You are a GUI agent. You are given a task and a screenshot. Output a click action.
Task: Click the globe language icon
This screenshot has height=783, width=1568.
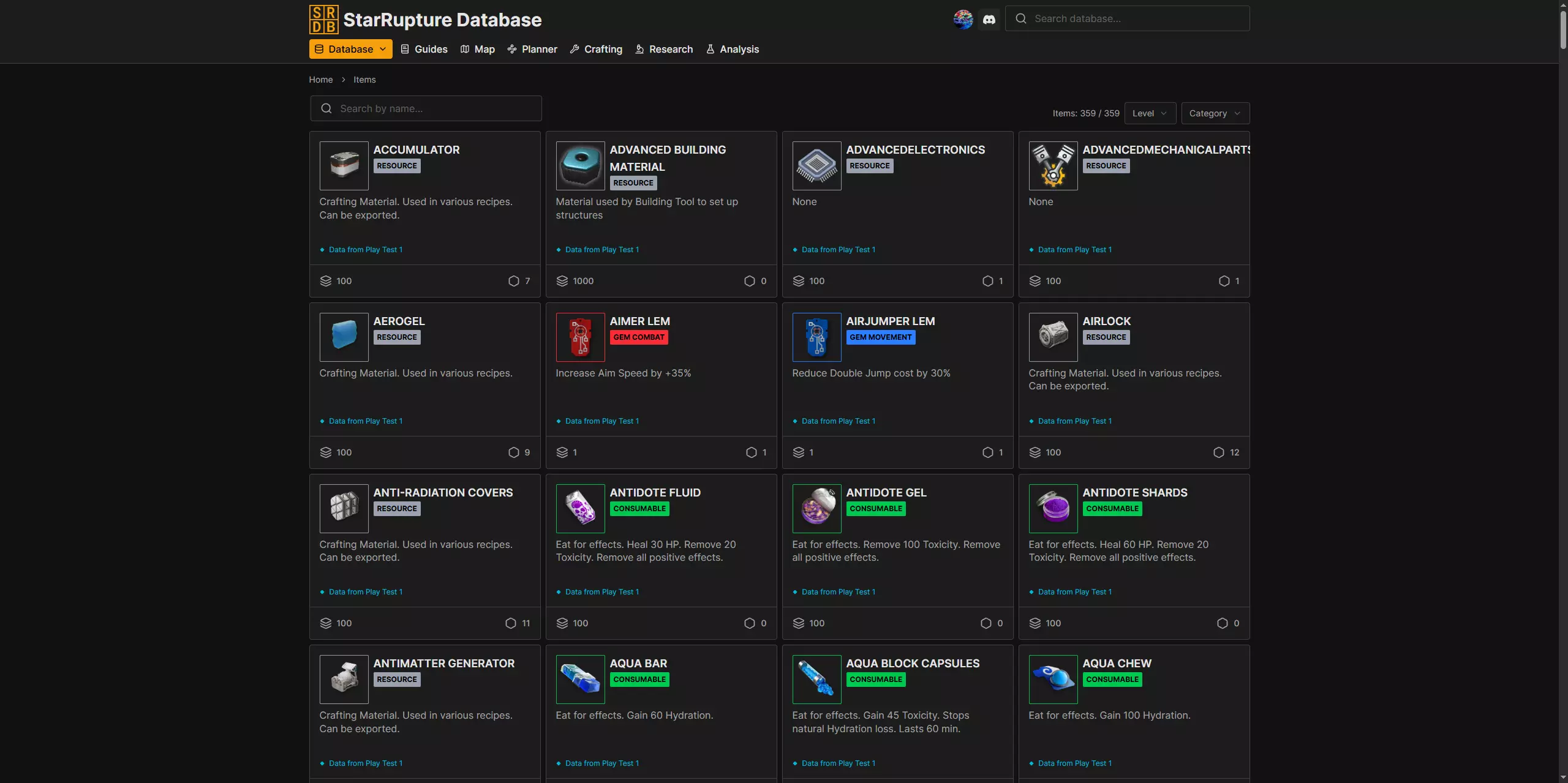tap(963, 20)
